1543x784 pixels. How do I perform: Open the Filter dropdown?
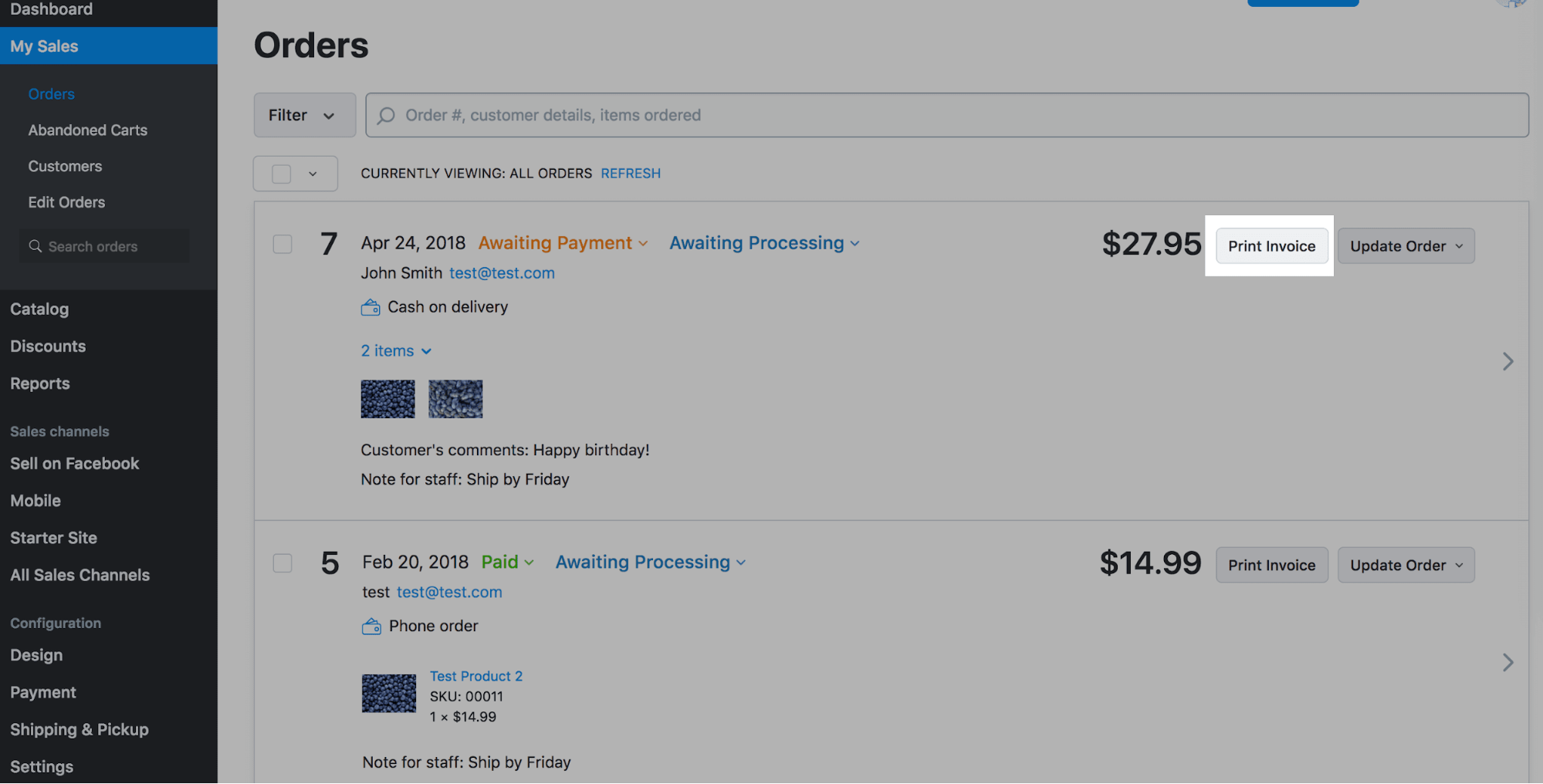coord(304,115)
